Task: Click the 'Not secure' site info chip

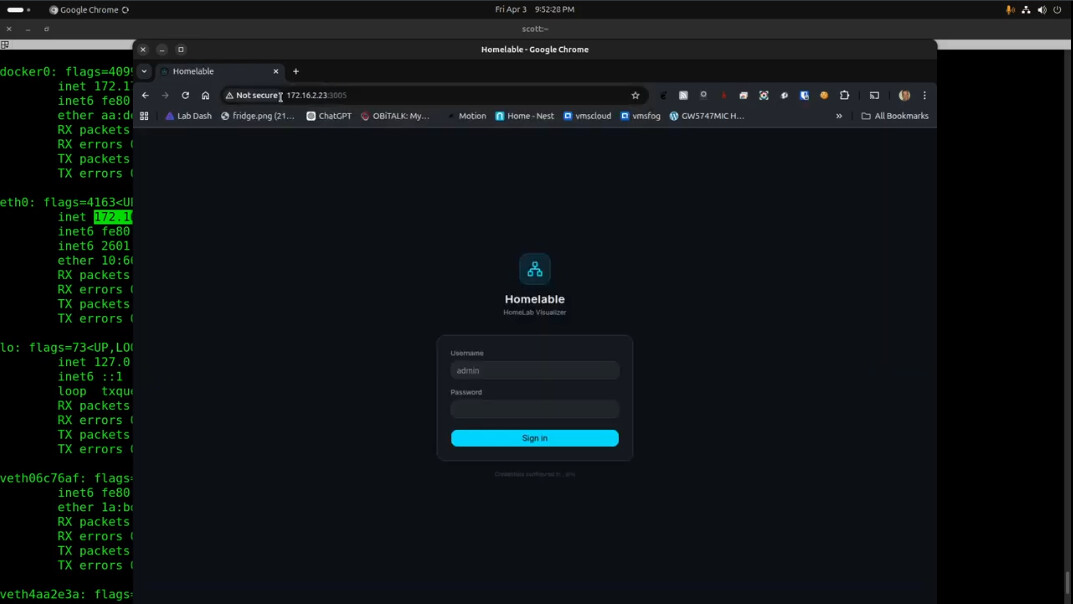Action: 252,95
